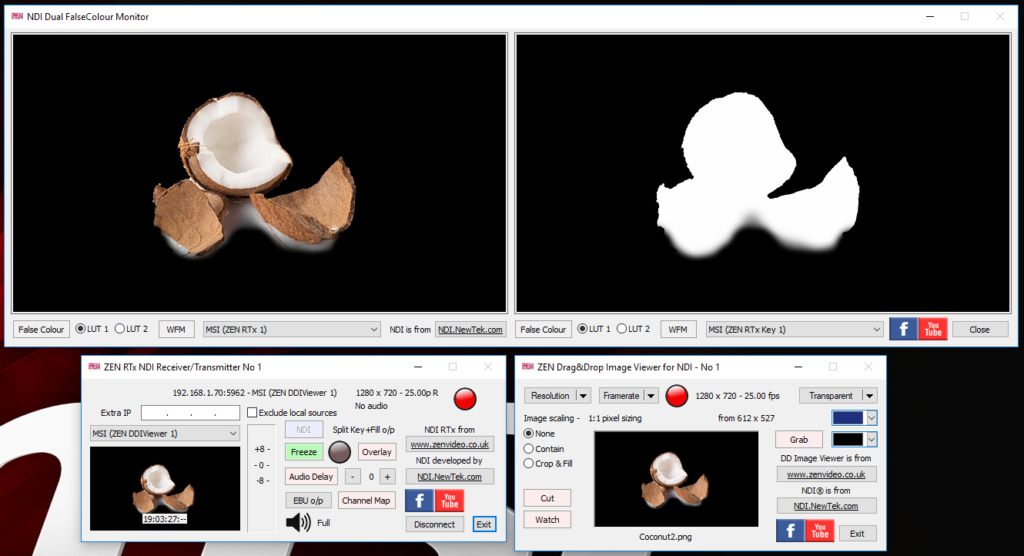Click Disconnect button in RTx

[x=434, y=524]
